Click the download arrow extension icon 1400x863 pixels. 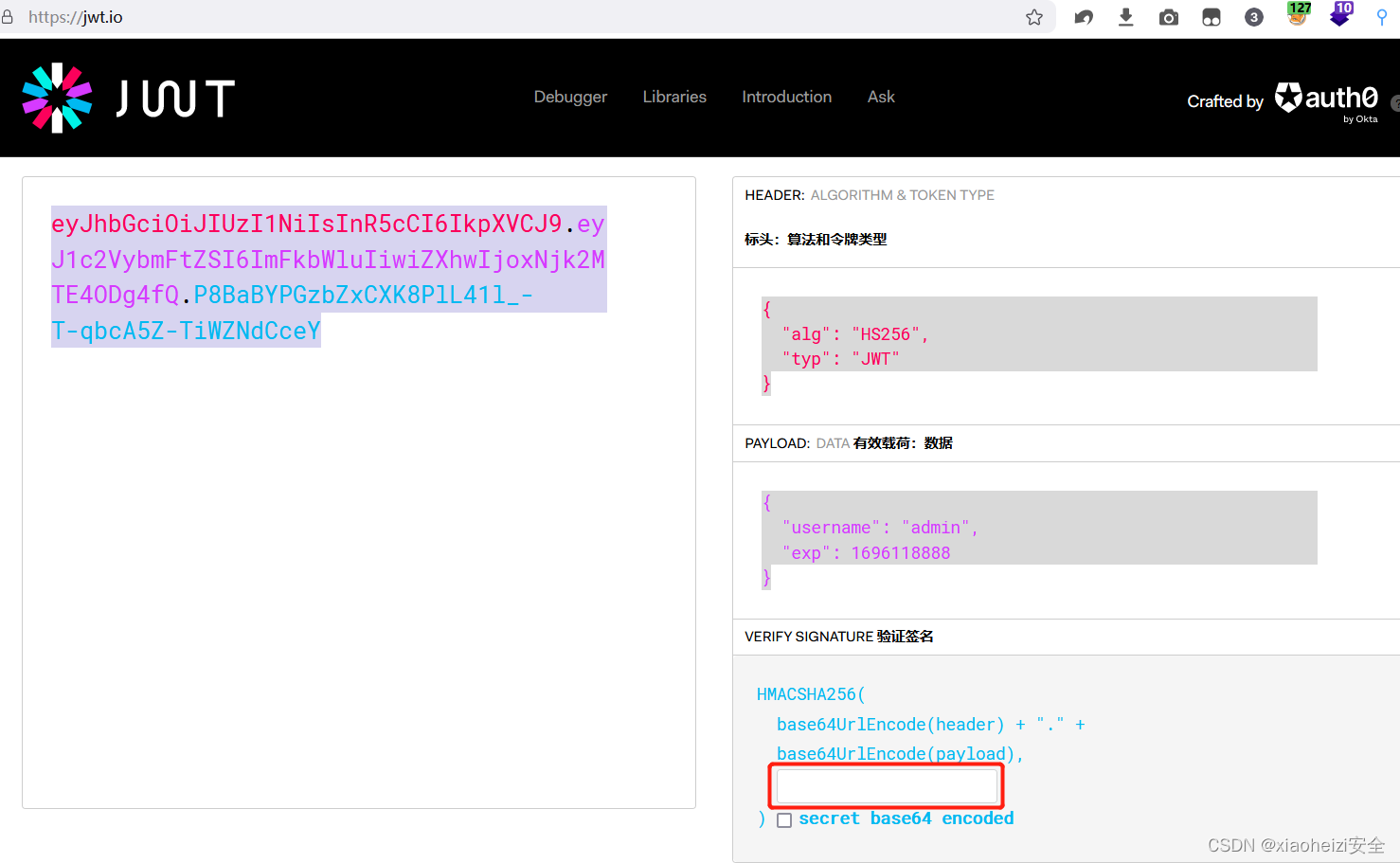(x=1125, y=16)
